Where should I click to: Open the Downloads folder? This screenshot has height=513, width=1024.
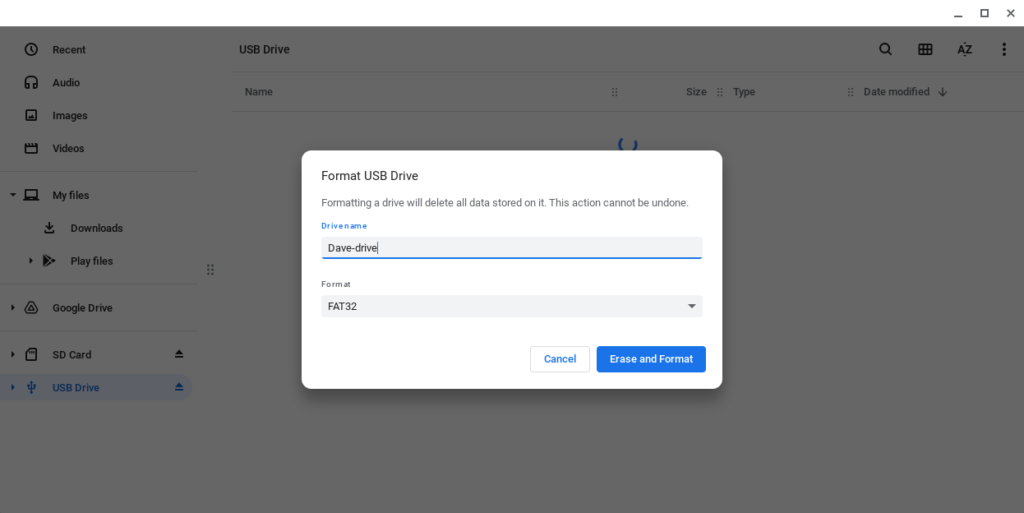(x=96, y=228)
